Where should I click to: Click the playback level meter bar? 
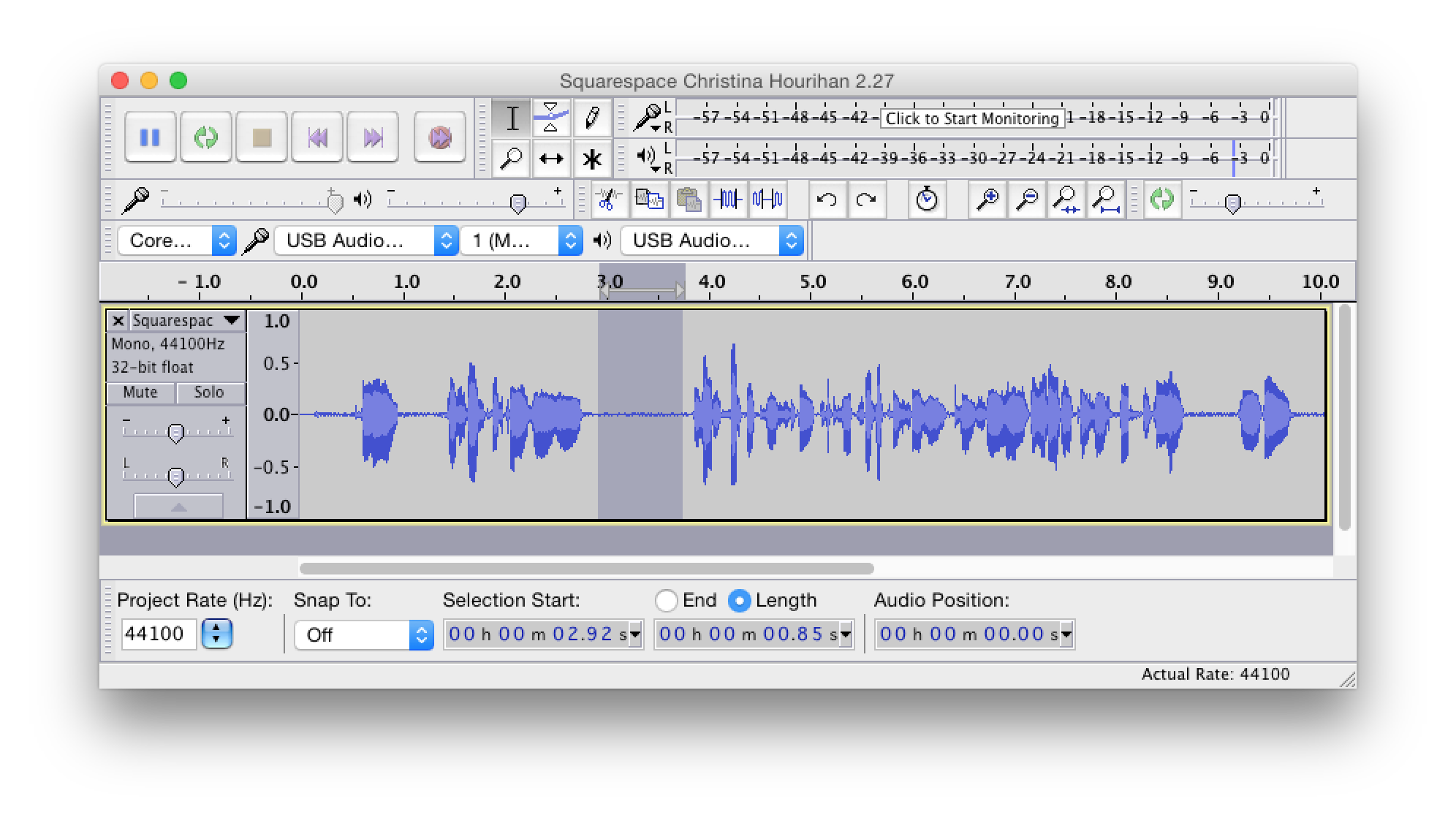pyautogui.click(x=976, y=158)
